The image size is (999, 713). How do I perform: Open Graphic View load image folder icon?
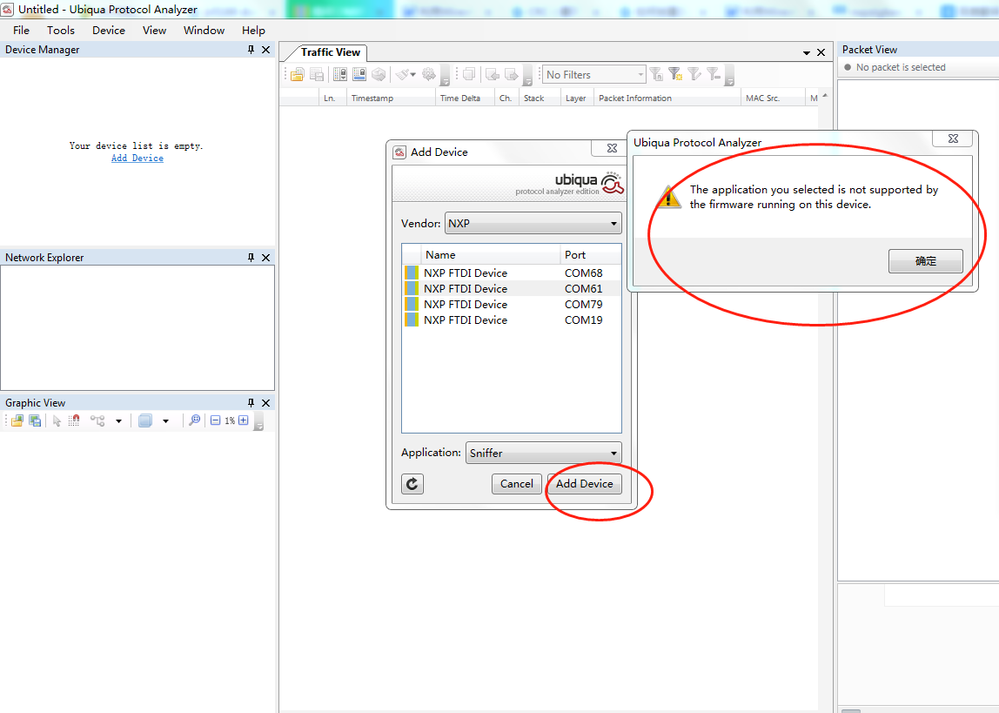coord(17,421)
